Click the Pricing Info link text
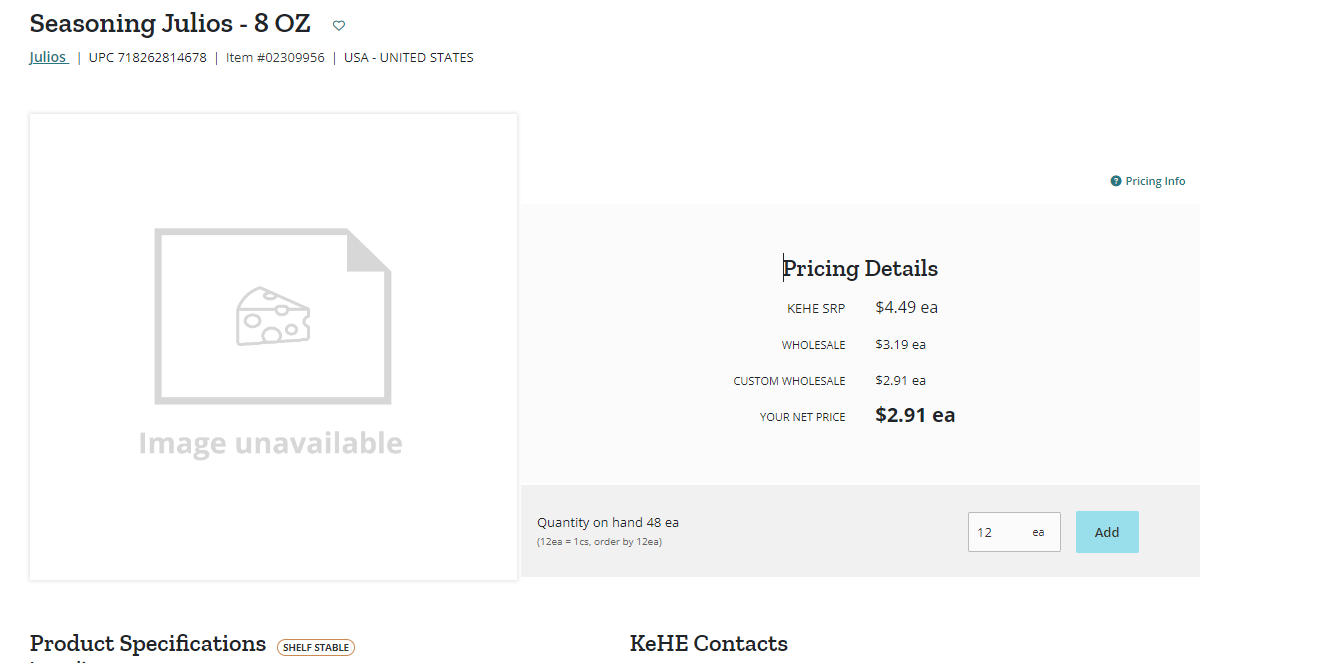This screenshot has height=663, width=1332. click(x=1155, y=181)
